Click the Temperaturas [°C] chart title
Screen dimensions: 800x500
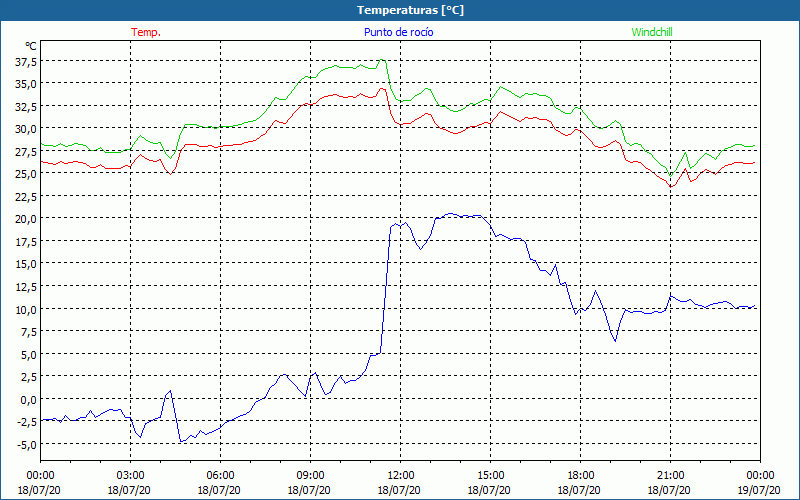coord(410,10)
